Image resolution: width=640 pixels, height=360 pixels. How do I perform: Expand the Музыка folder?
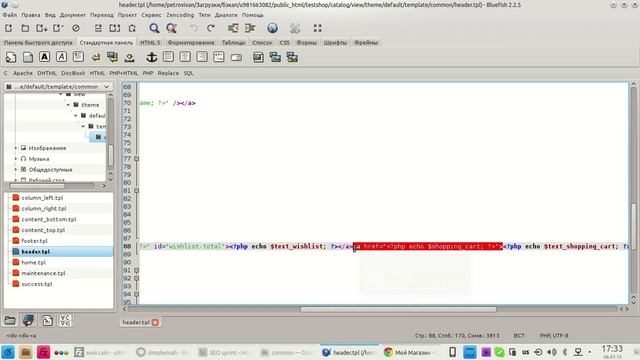16,159
